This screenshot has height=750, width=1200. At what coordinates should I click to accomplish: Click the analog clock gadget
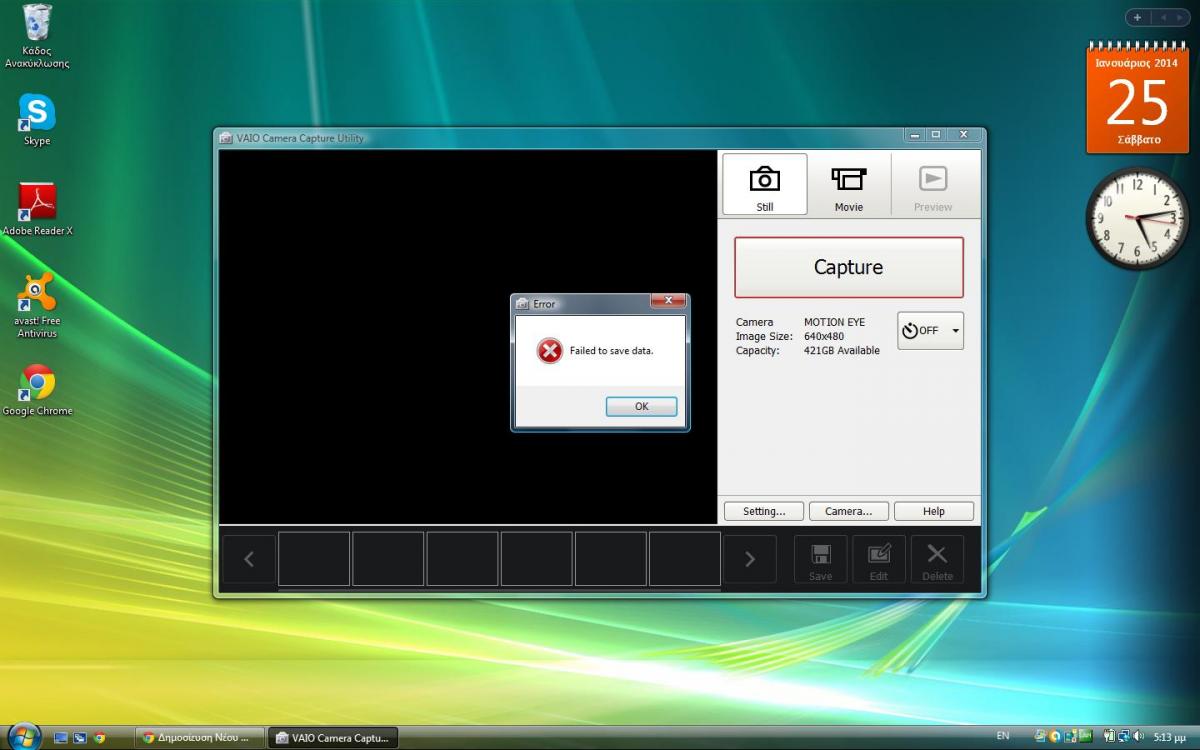point(1137,218)
